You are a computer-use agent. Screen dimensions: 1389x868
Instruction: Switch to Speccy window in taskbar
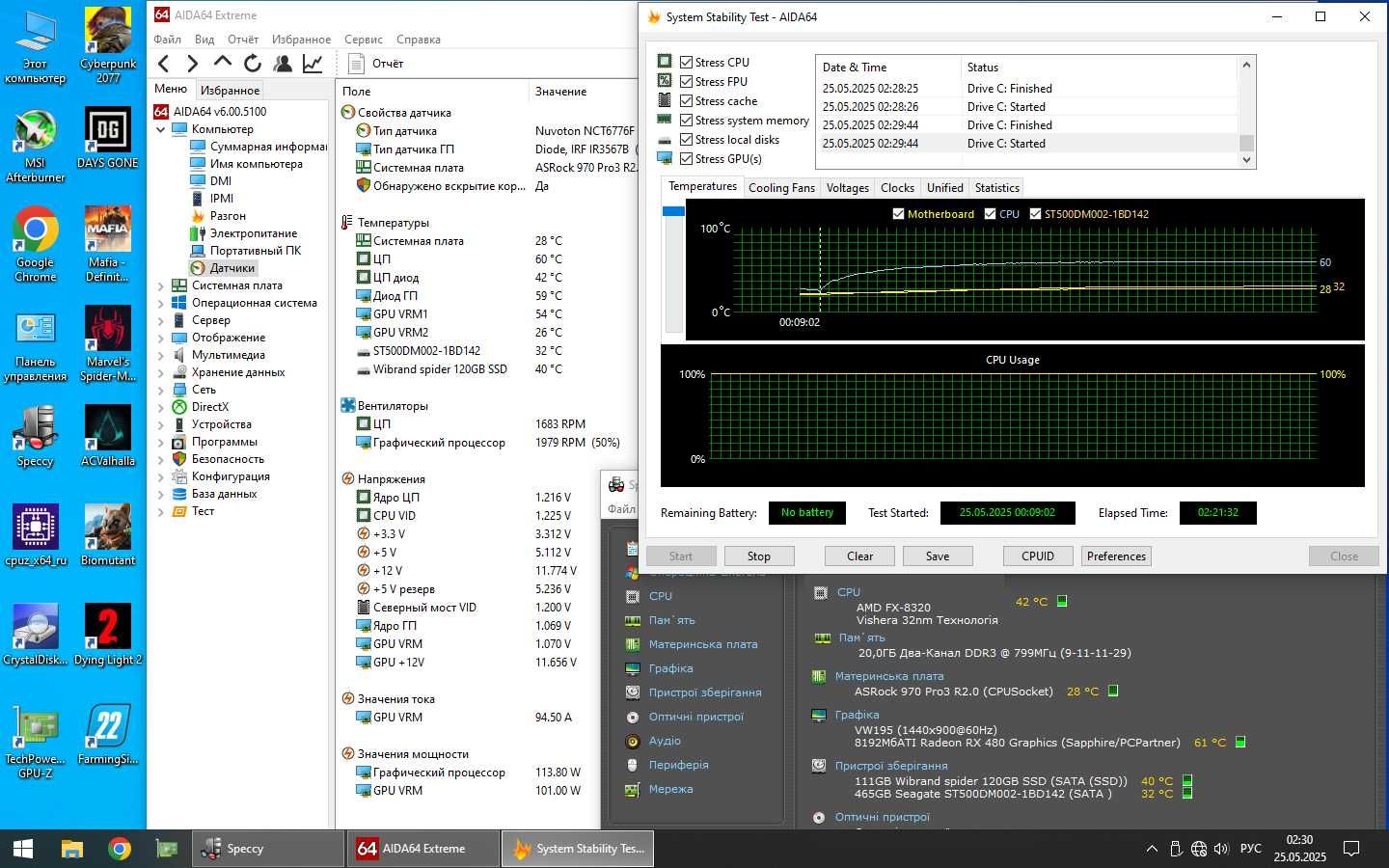(x=270, y=849)
